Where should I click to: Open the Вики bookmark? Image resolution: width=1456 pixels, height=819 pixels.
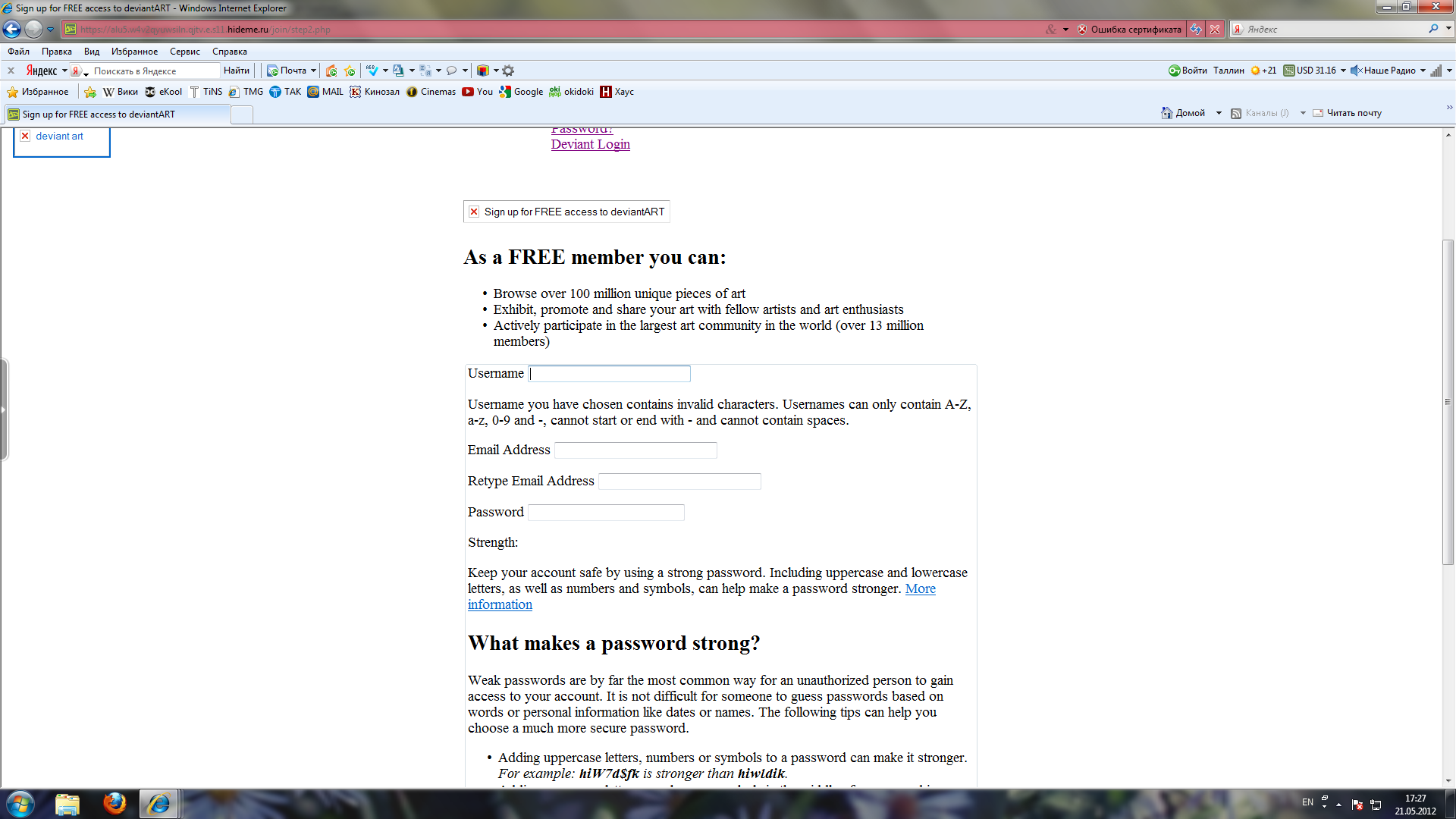[x=121, y=92]
